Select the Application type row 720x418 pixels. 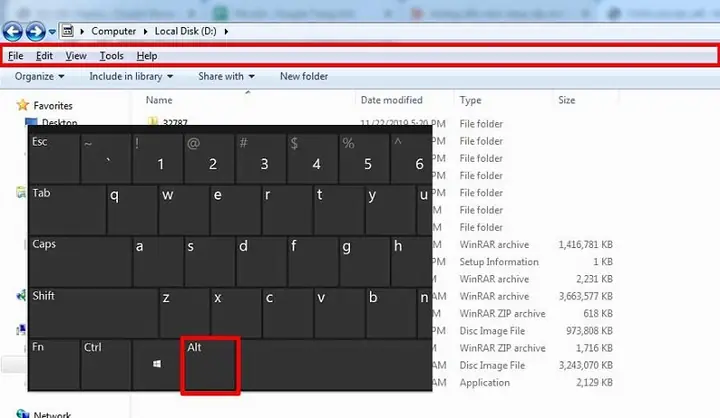tap(484, 383)
